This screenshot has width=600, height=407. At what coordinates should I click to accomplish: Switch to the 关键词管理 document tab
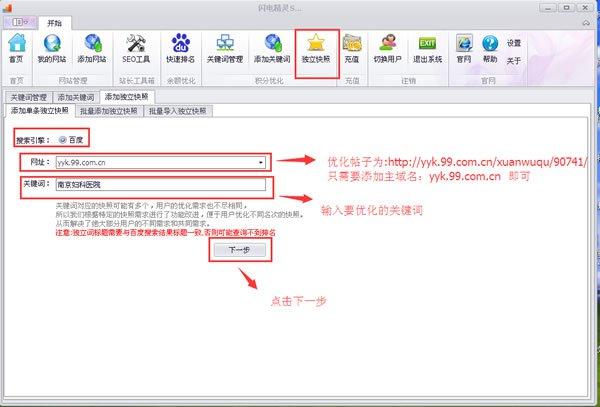29,97
